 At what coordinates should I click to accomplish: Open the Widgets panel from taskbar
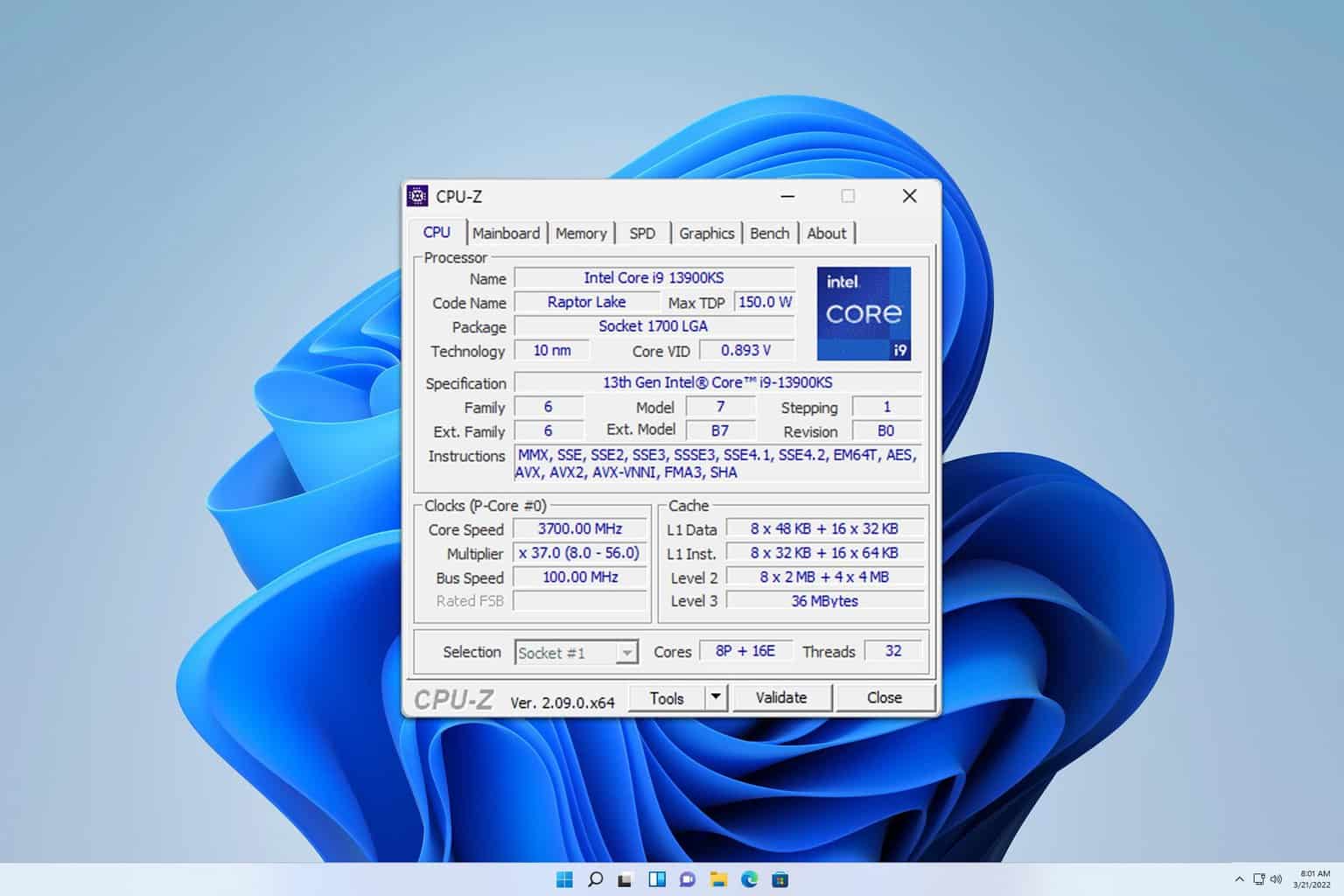657,879
